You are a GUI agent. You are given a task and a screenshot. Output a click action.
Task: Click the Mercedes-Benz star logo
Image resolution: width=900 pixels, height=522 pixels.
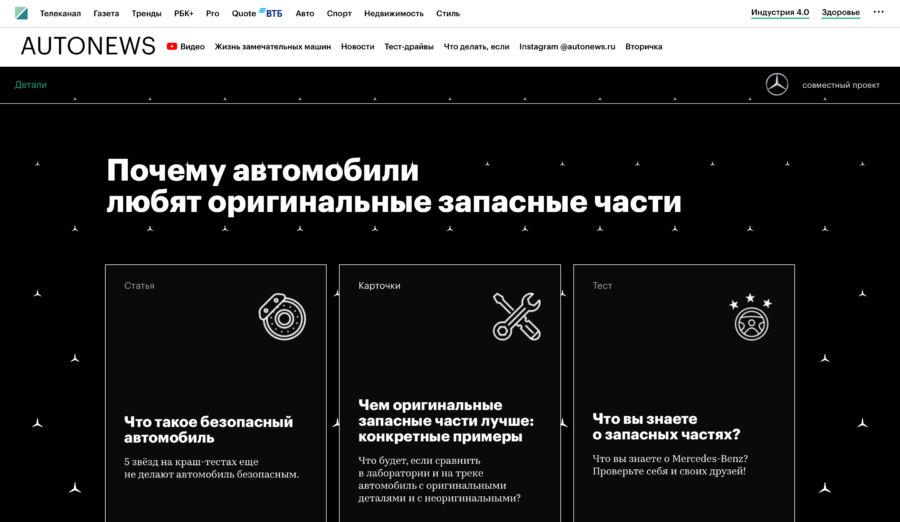[777, 85]
